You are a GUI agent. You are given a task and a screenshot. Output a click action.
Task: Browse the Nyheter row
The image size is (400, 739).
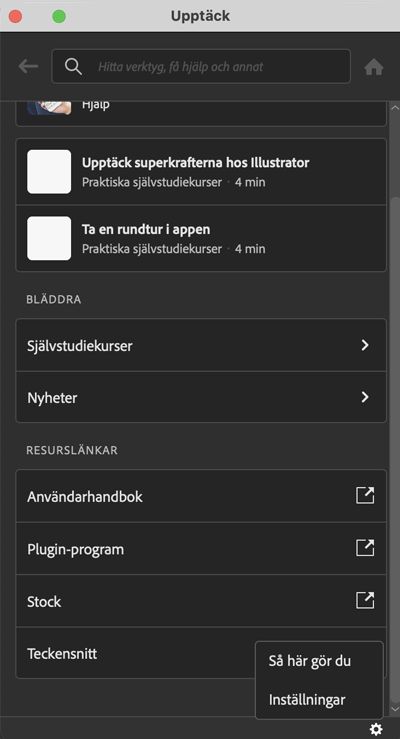201,397
